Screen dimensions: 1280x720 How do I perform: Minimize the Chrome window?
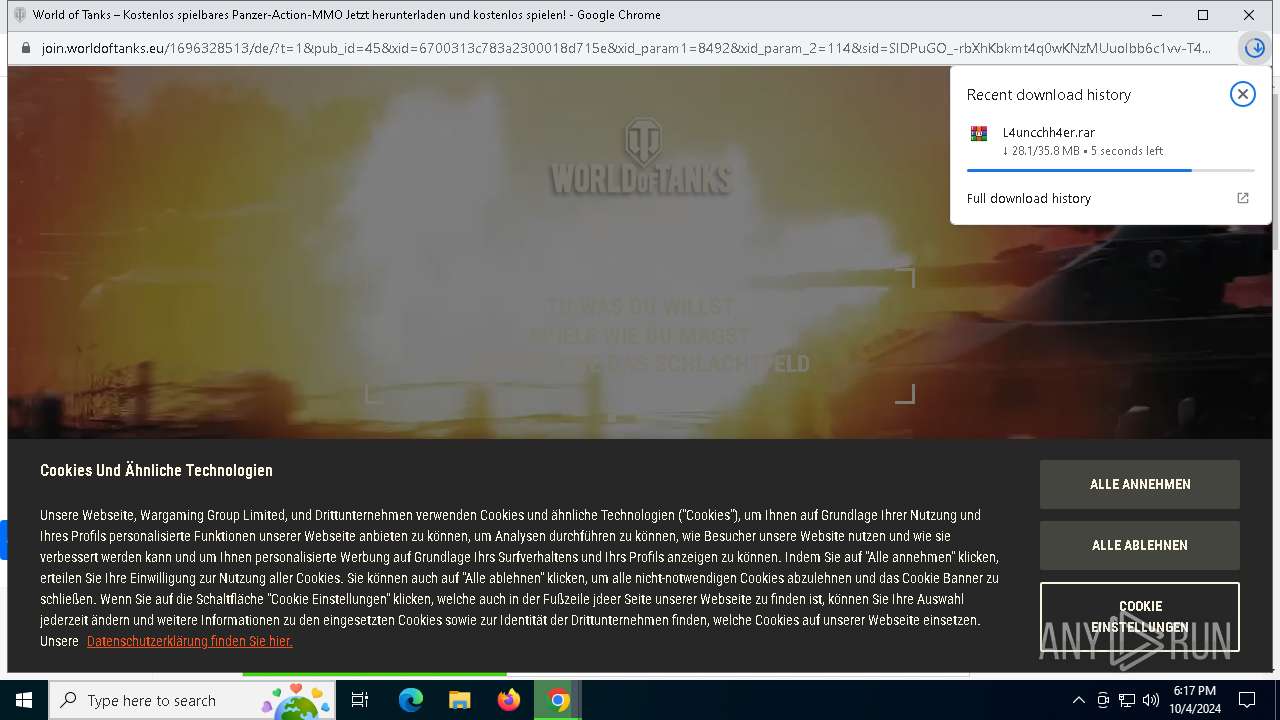pyautogui.click(x=1157, y=15)
